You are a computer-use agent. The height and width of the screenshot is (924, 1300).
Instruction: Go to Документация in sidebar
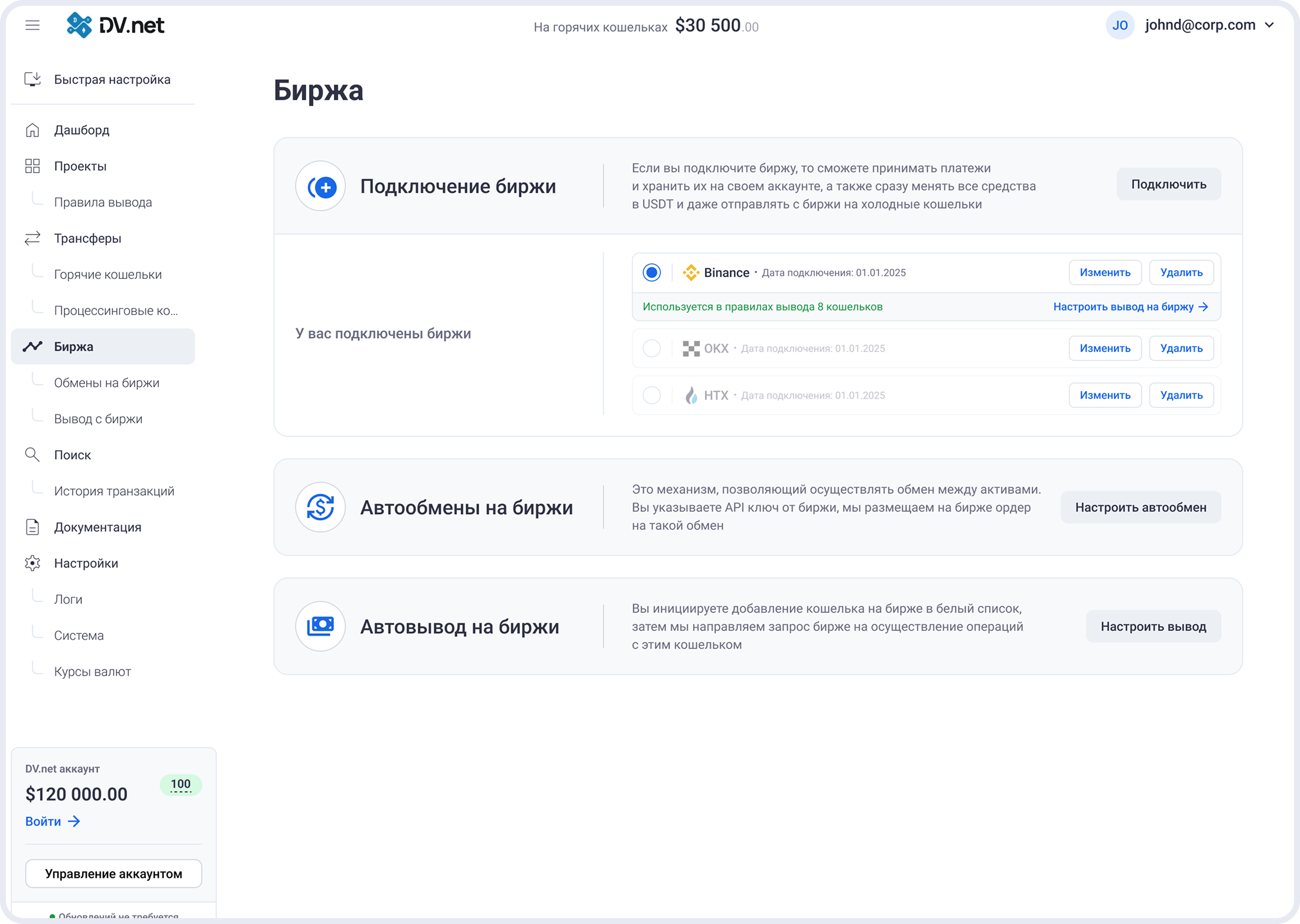coord(97,527)
